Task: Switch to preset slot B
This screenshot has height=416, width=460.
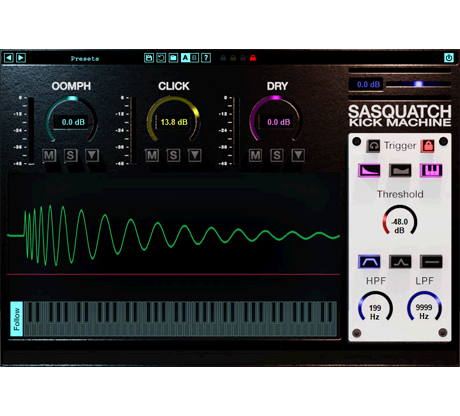Action: point(195,58)
